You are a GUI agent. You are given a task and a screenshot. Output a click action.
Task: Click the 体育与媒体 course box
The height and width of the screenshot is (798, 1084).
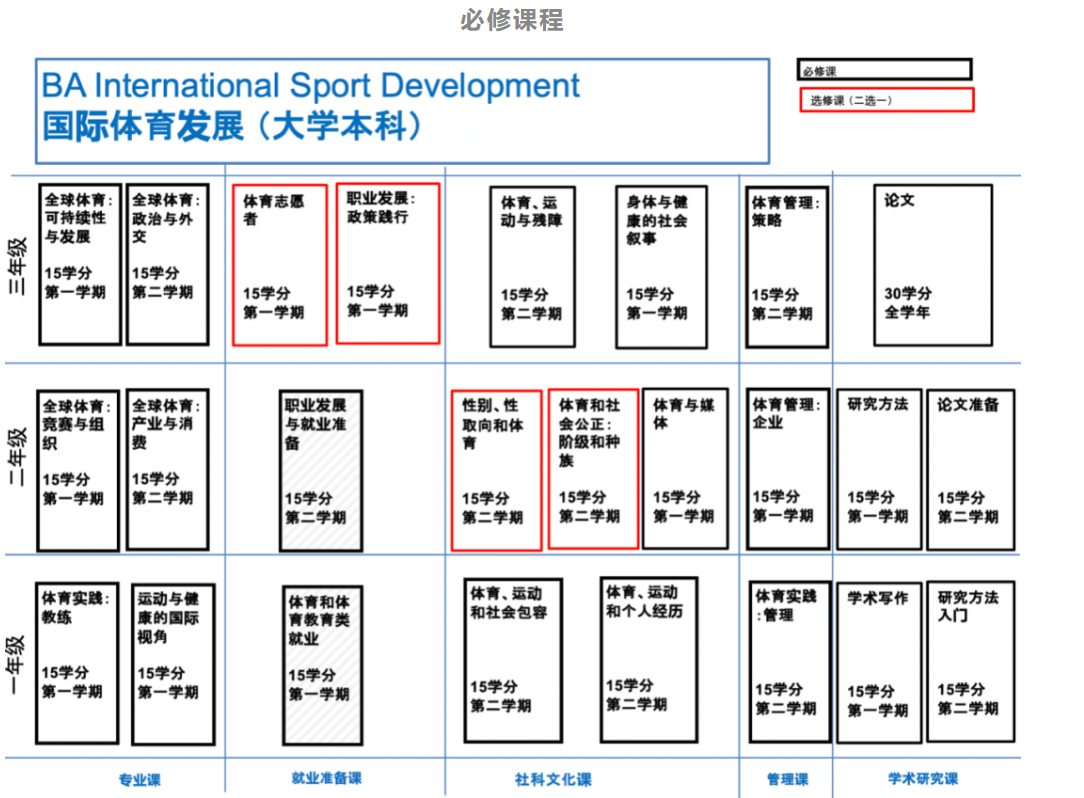(684, 468)
